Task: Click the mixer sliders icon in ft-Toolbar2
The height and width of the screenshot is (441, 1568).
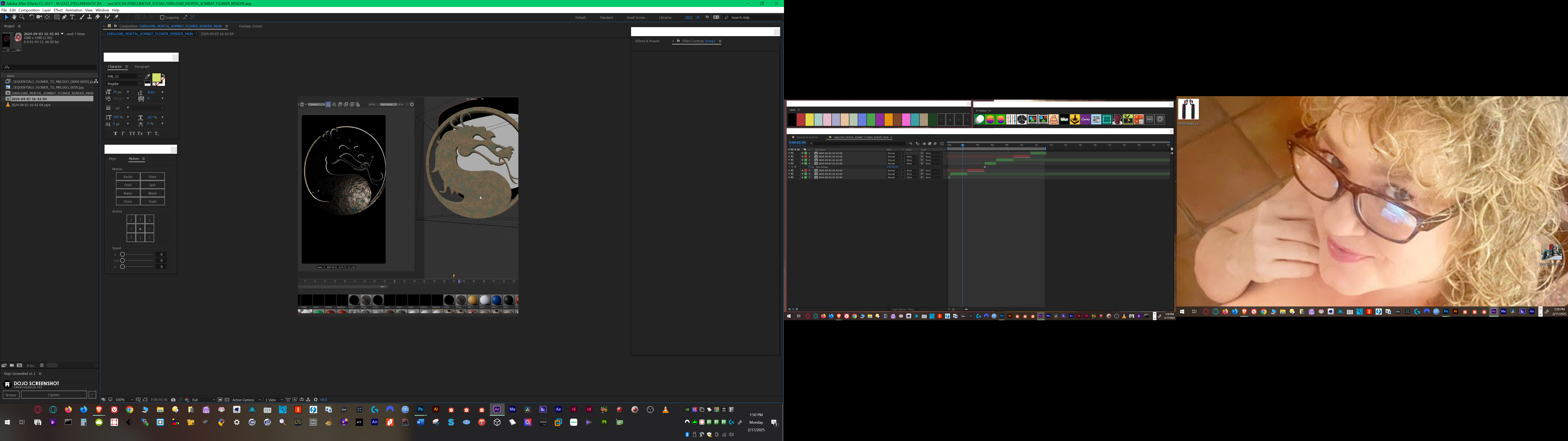Action: coord(1011,119)
